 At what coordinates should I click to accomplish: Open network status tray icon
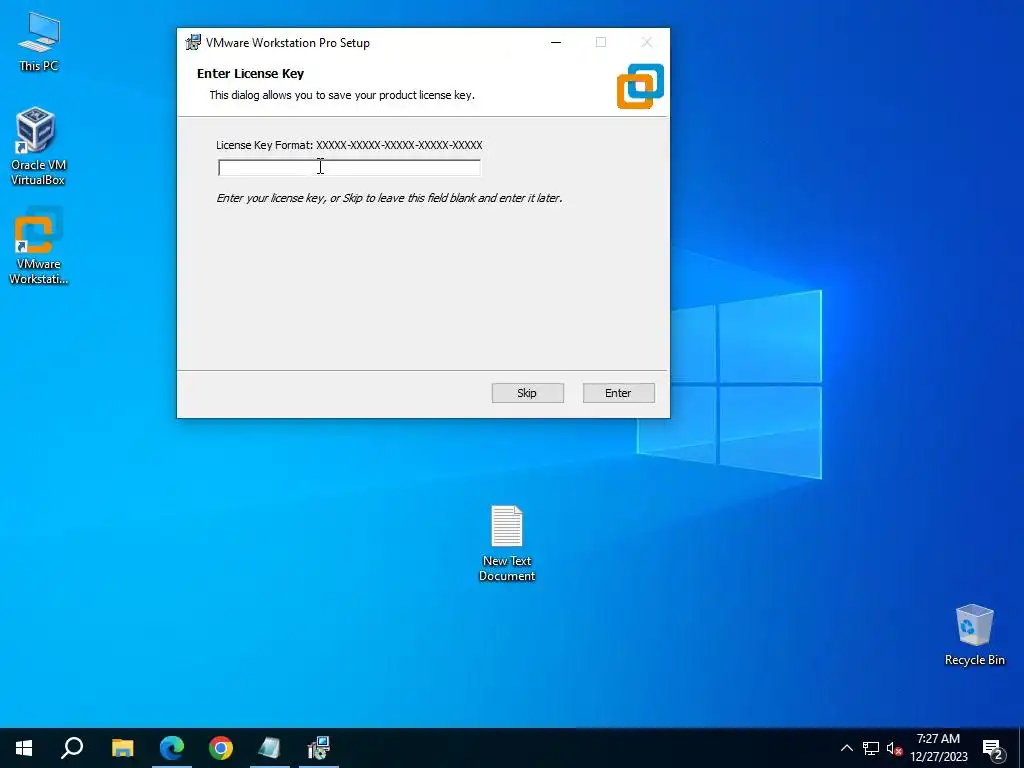pos(871,748)
